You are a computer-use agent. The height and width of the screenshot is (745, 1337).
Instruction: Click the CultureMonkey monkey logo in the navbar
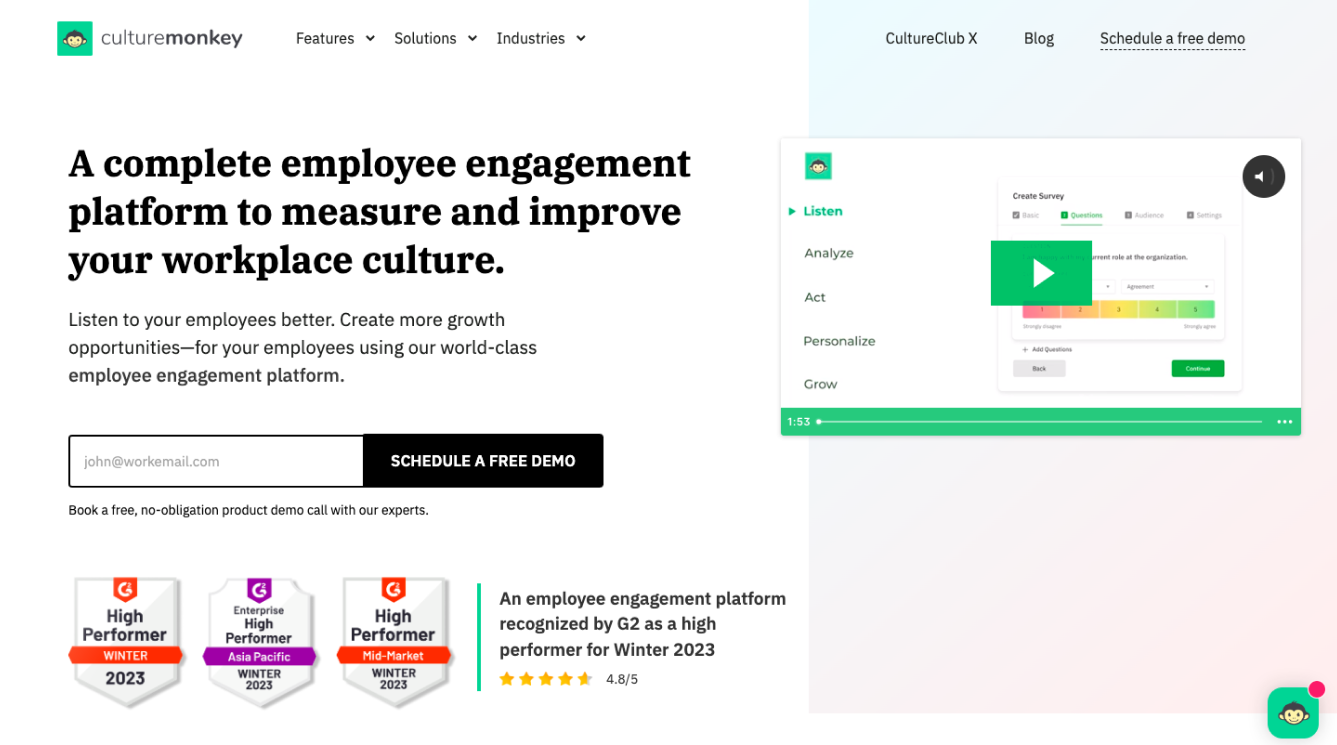click(x=75, y=38)
